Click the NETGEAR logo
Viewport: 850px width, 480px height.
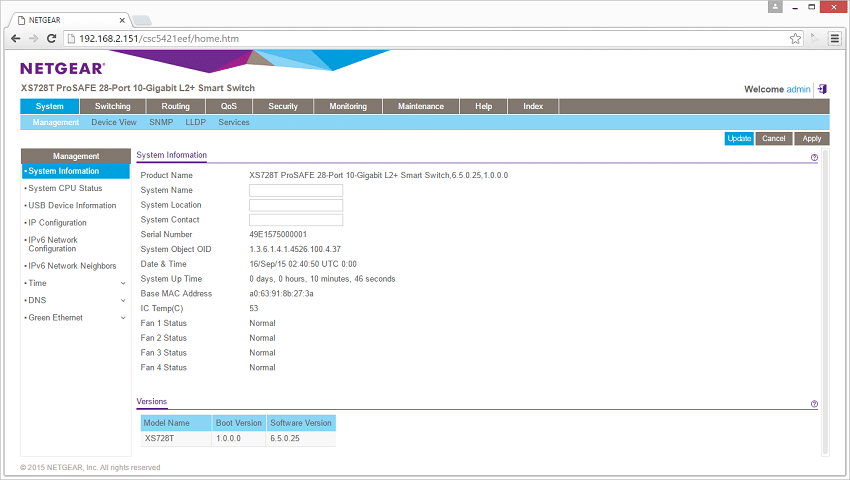(62, 68)
